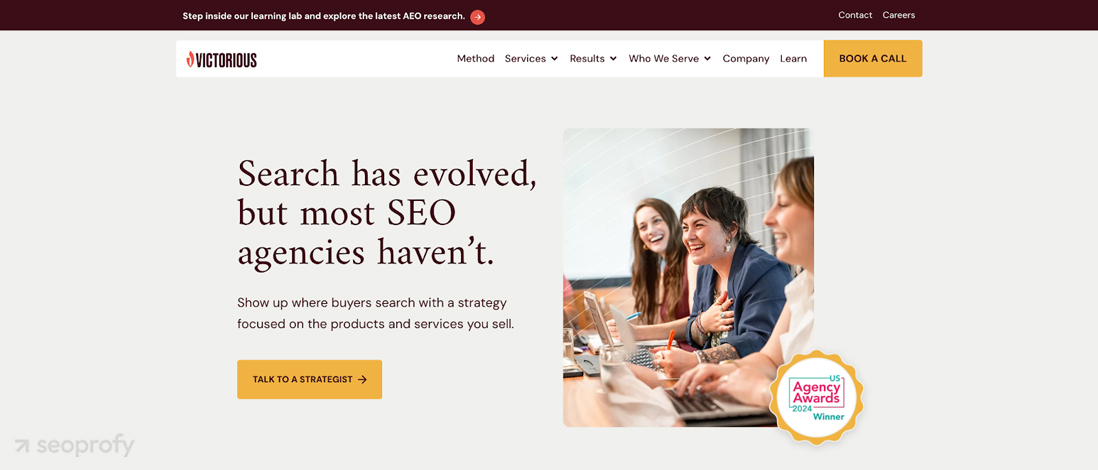
Task: Click the Search has evolved headline
Action: [387, 213]
